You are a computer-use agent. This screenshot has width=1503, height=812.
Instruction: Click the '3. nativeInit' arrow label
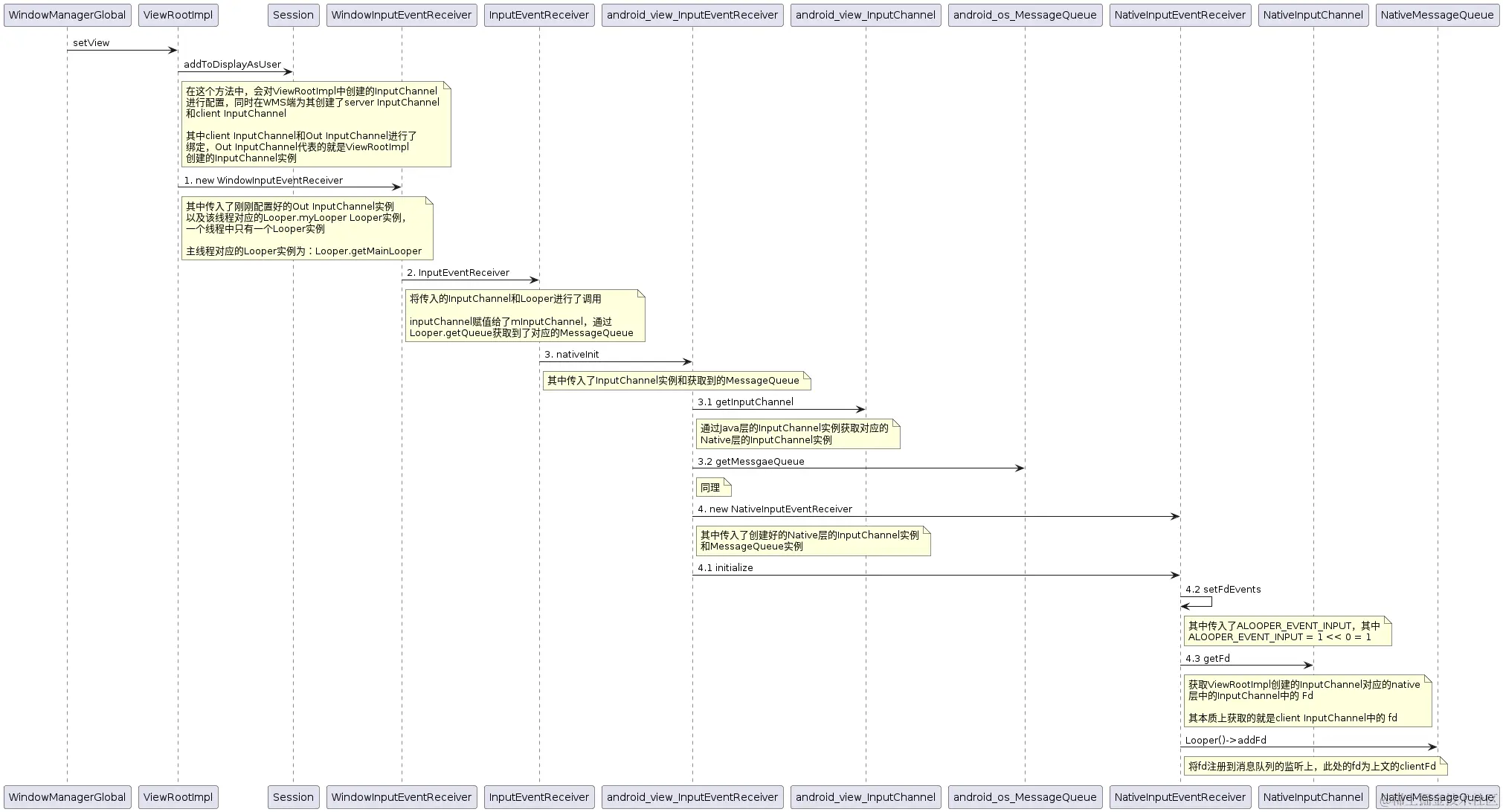(572, 354)
